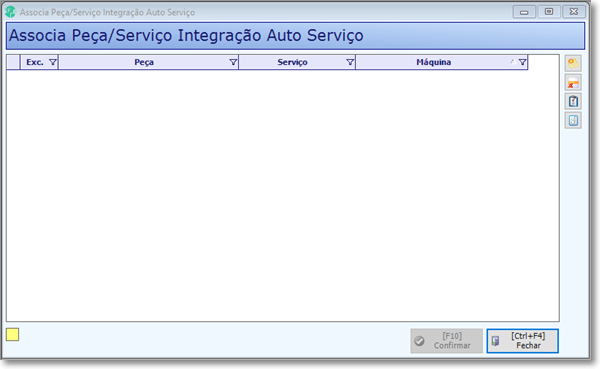Click the [F10] Confirmar button

coord(447,341)
